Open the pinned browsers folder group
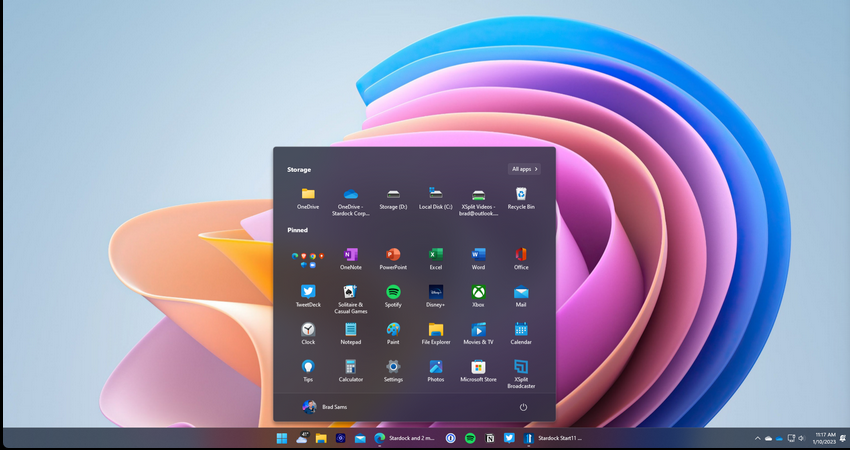Viewport: 850px width, 450px height. tap(308, 257)
